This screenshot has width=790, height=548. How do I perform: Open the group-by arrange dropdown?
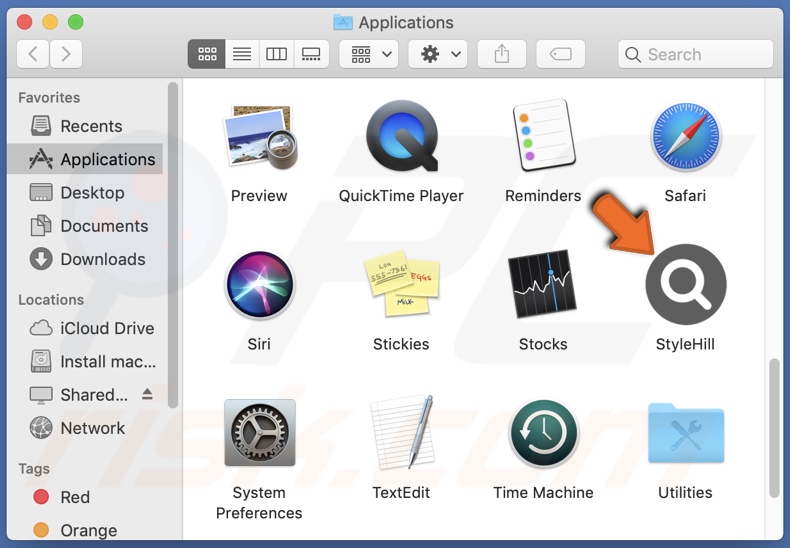coord(369,54)
